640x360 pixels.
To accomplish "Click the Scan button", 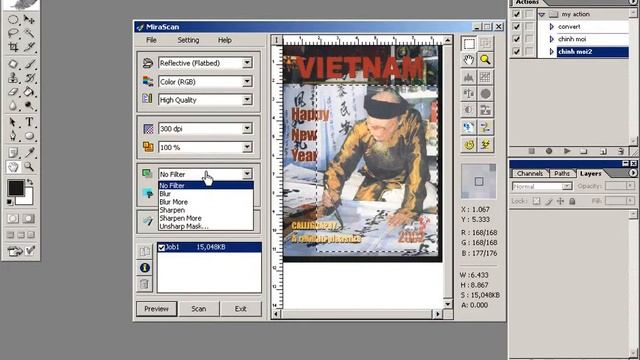I will (x=199, y=309).
